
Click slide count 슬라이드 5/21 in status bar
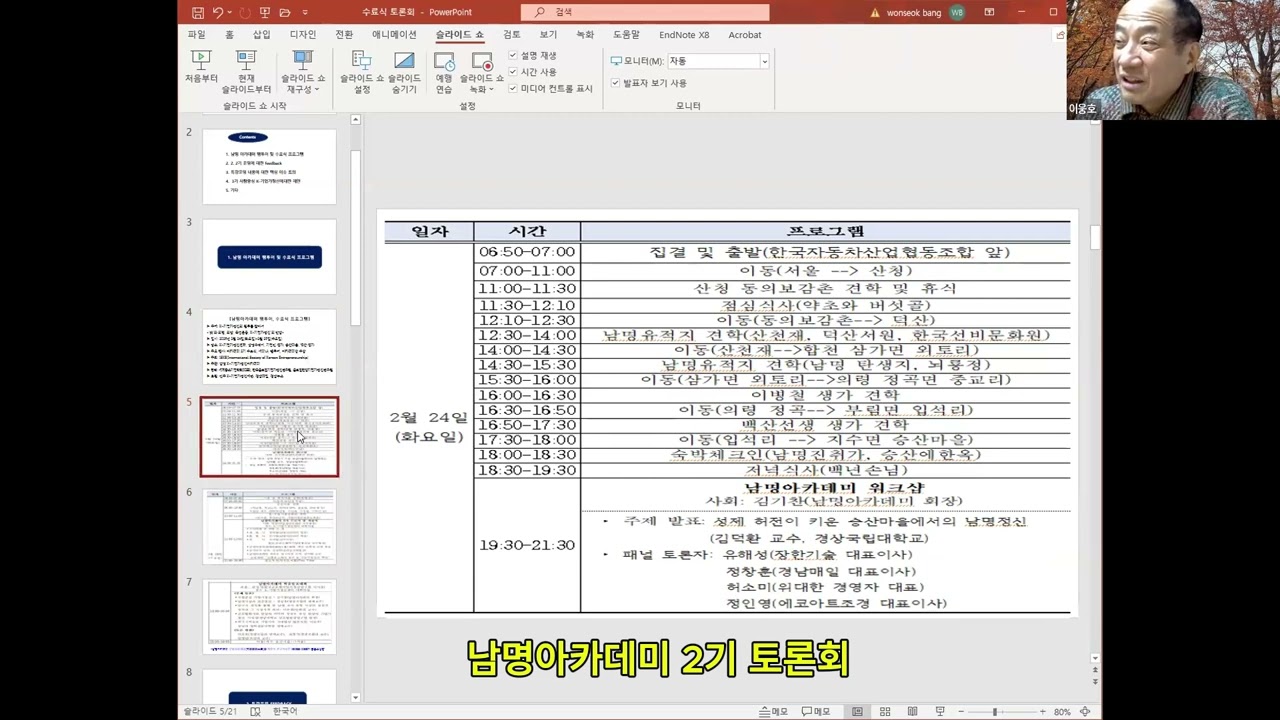(x=209, y=711)
